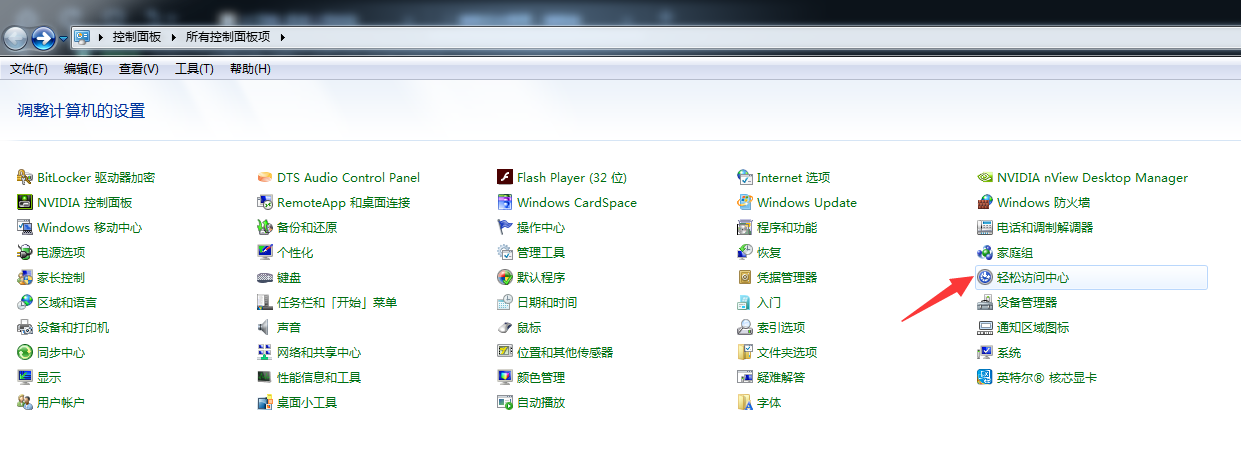
Task: Open the 电话和调制解调器 link
Action: pyautogui.click(x=1045, y=227)
